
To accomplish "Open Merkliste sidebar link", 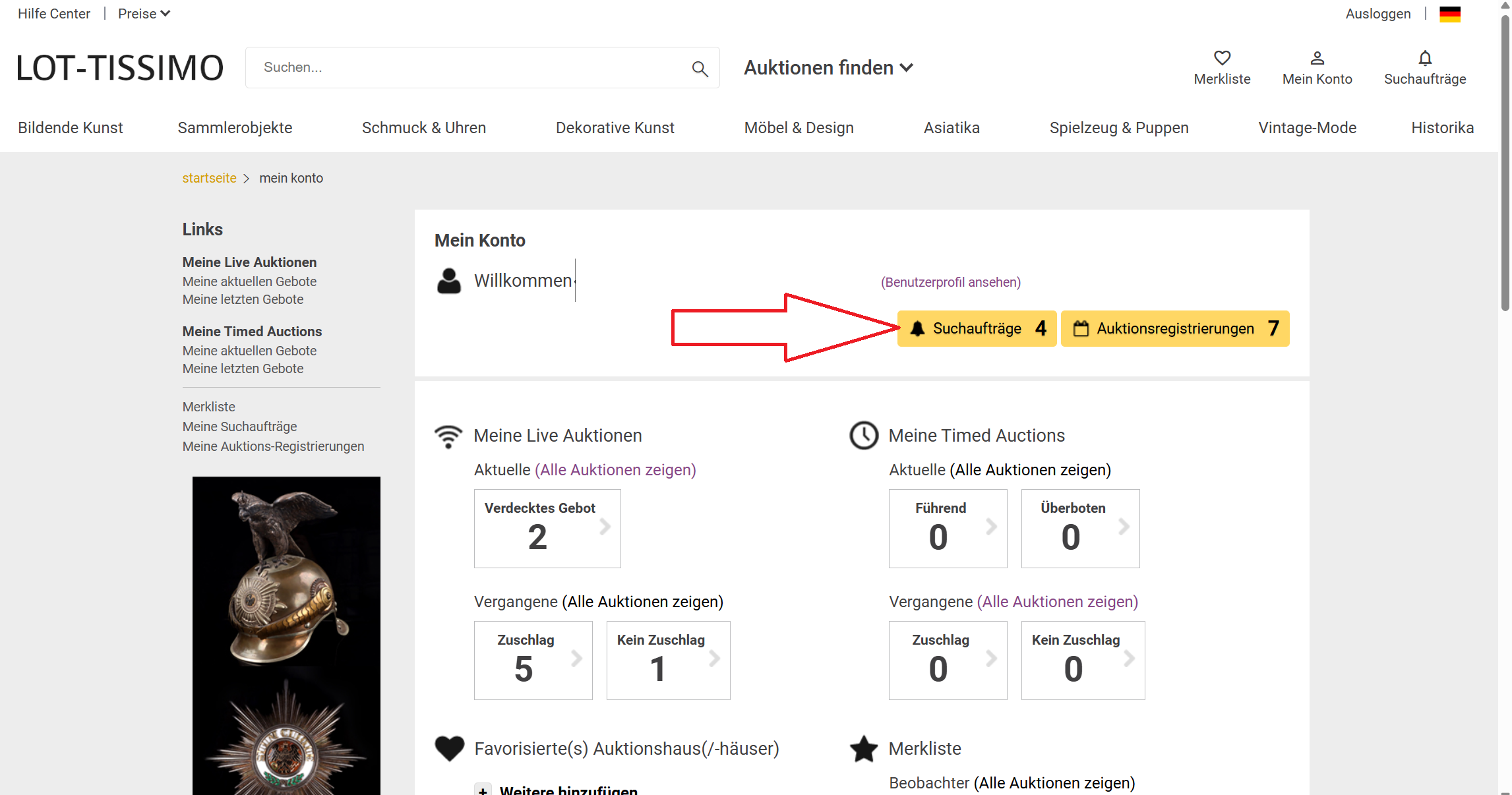I will click(x=208, y=407).
